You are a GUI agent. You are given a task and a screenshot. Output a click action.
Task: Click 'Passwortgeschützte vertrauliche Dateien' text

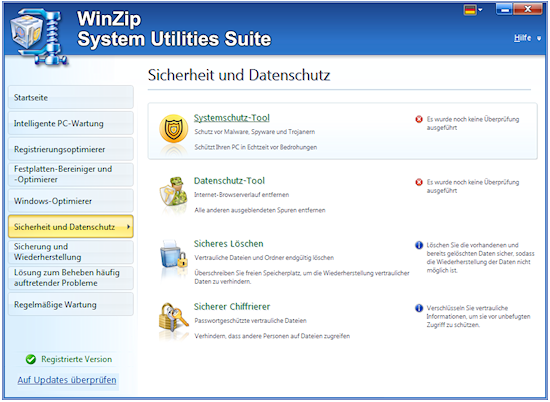[250, 321]
